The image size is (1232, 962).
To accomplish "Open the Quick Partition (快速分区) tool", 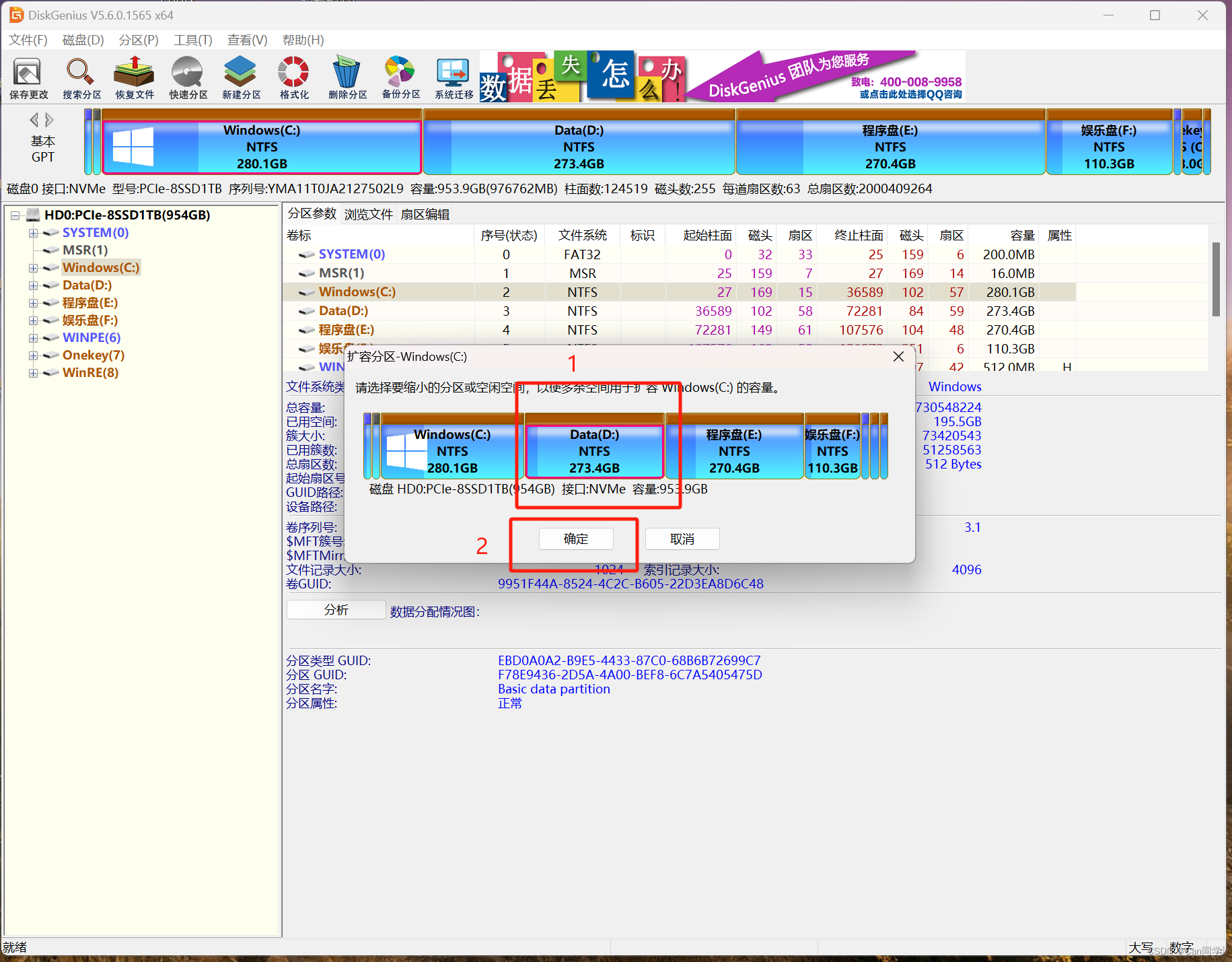I will click(188, 77).
